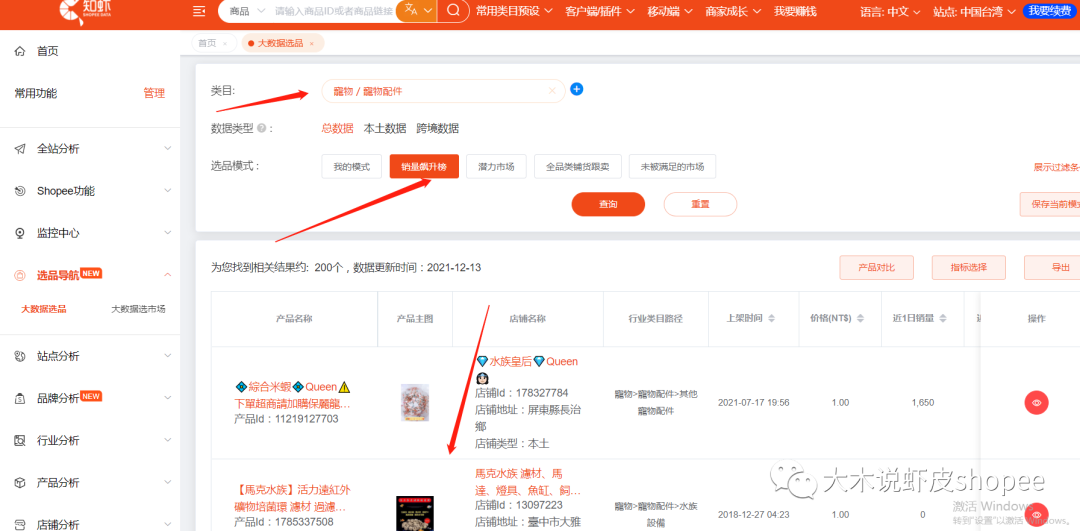Click the 查询 query button
This screenshot has height=531, width=1080.
pyautogui.click(x=608, y=205)
